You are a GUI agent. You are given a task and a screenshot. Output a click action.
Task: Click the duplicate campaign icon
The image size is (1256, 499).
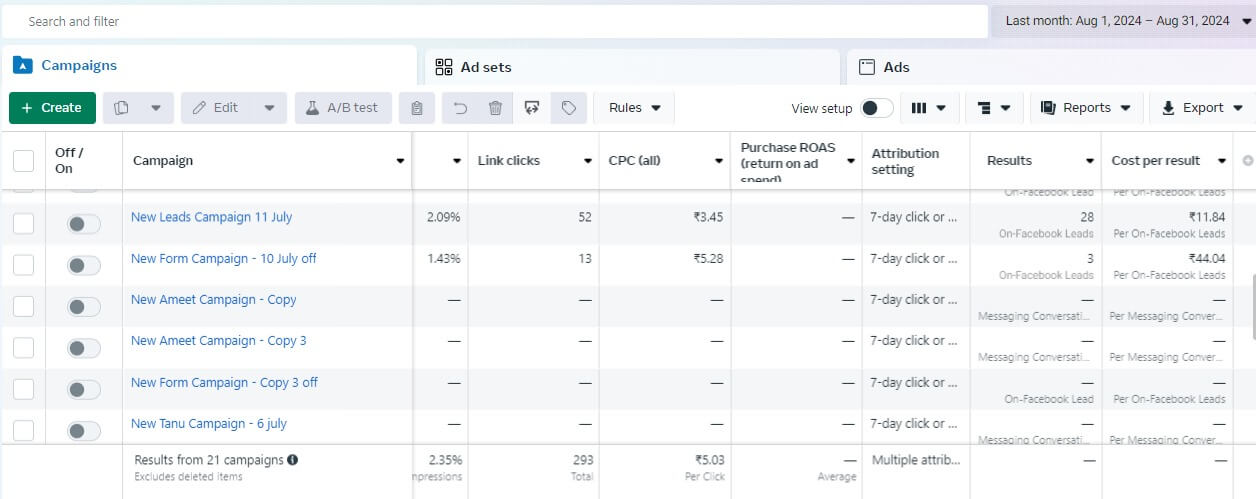122,108
